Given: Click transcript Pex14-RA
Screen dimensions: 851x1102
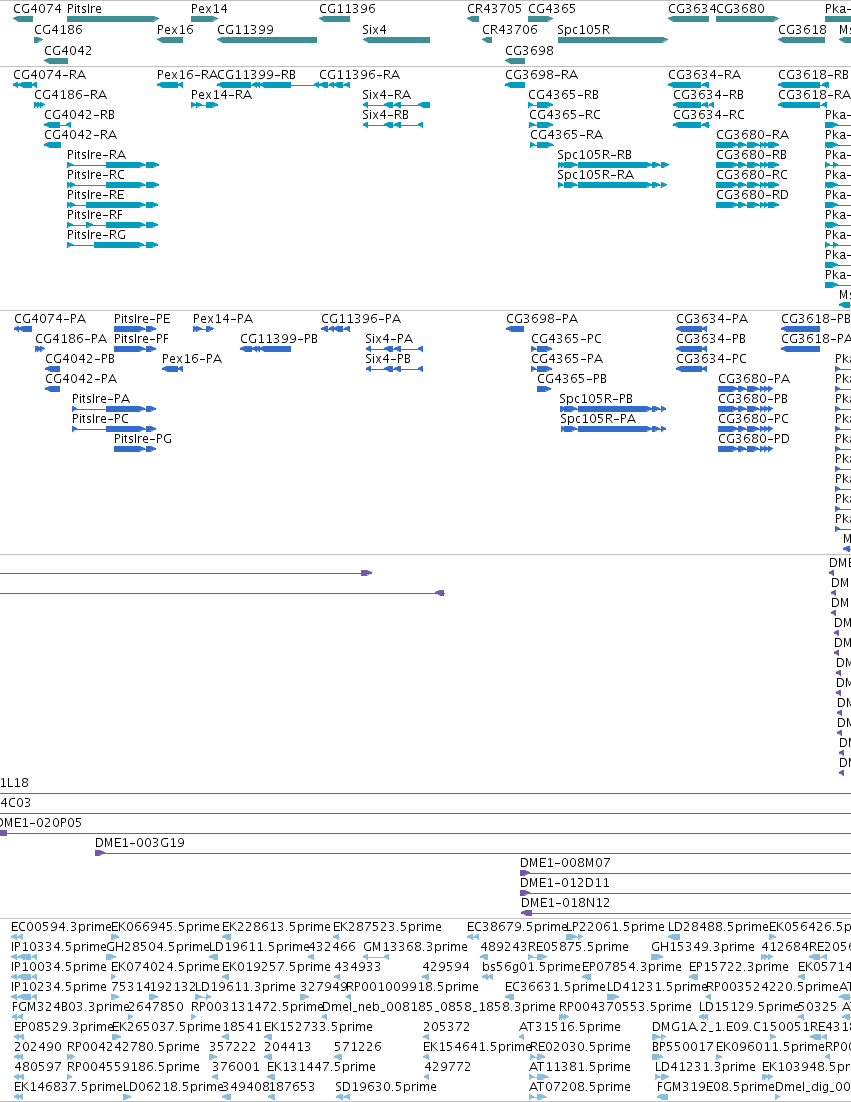Looking at the screenshot, I should 221,94.
